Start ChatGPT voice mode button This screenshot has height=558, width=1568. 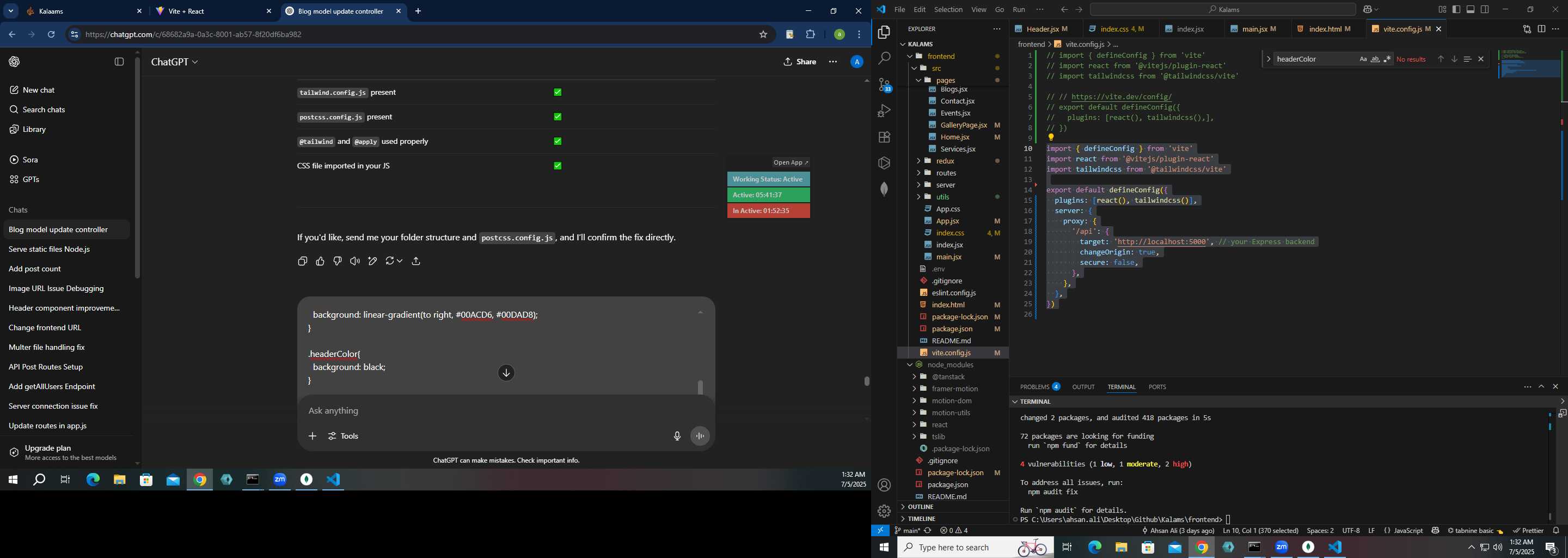(700, 436)
